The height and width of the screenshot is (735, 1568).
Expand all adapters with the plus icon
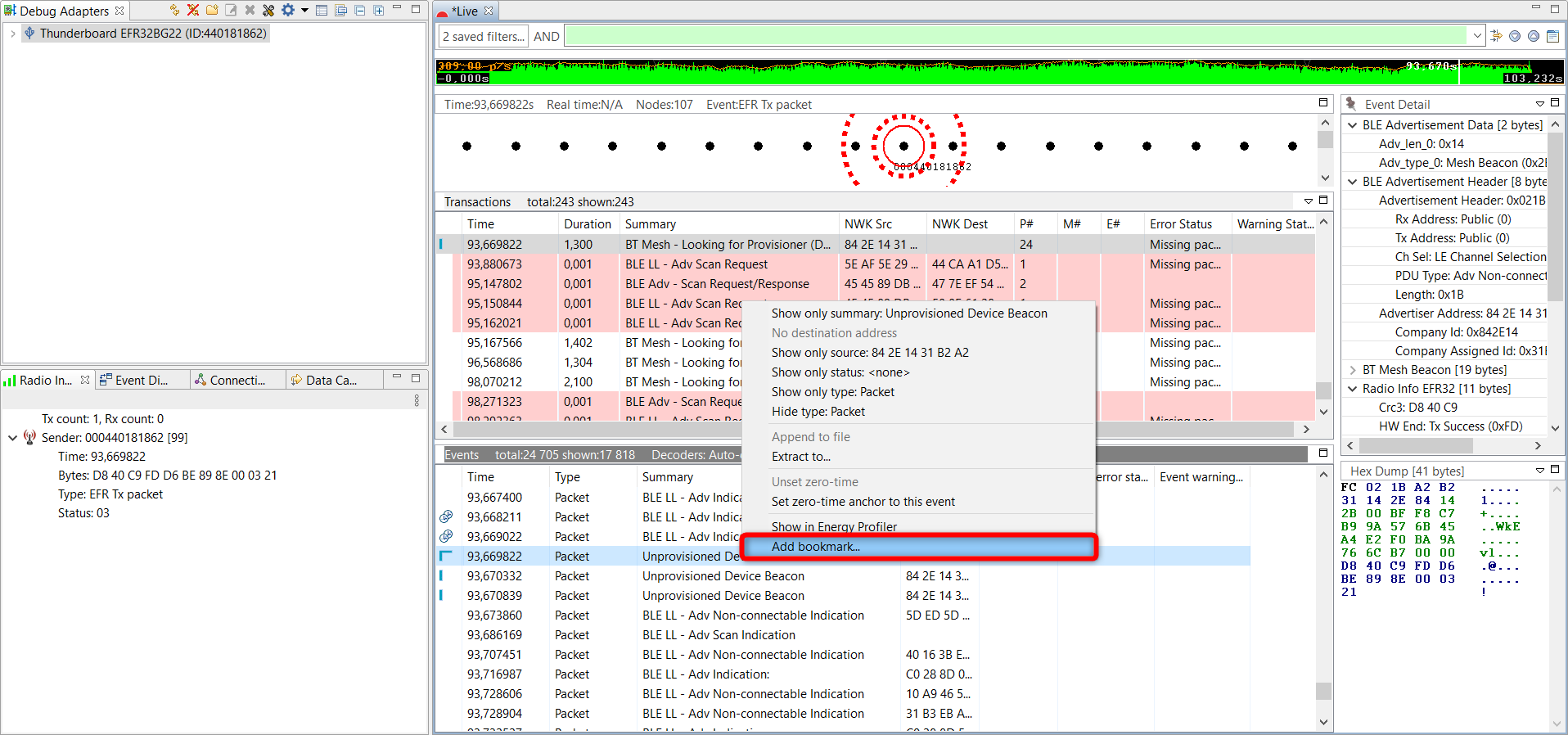[378, 11]
